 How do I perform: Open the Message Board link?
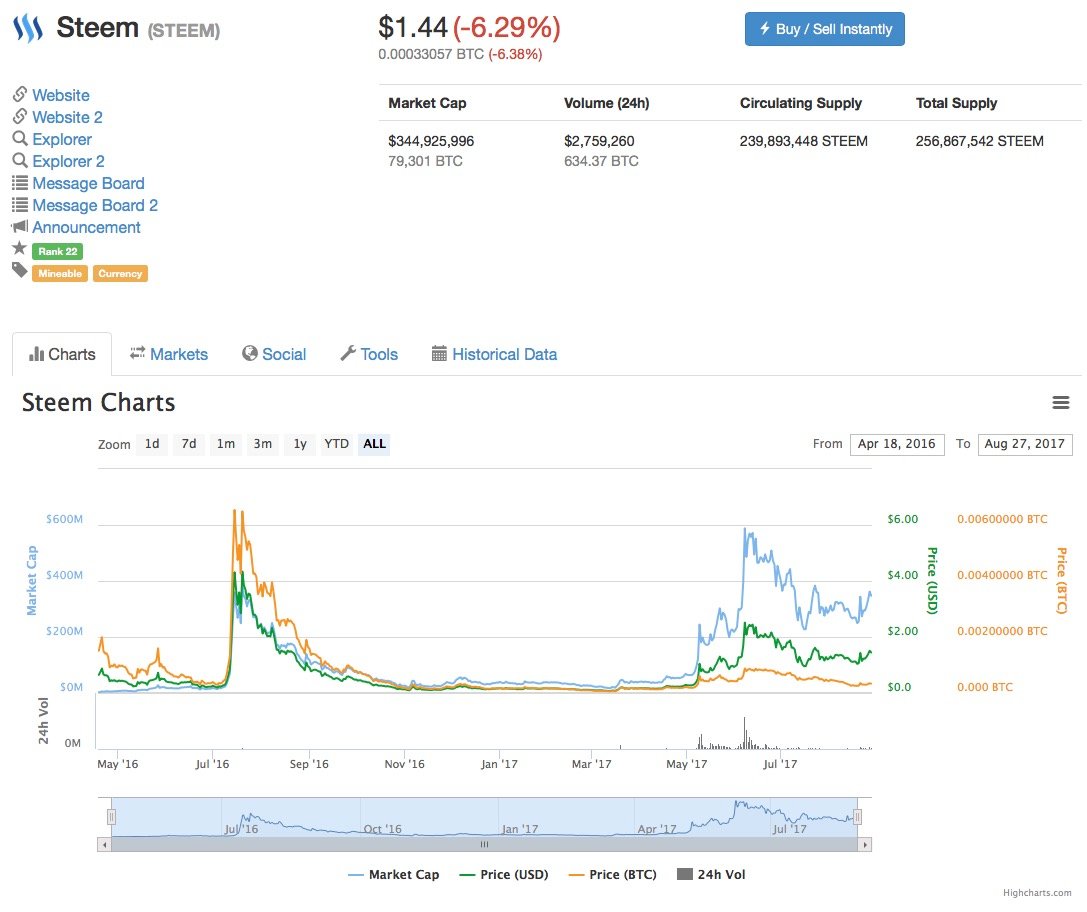pyautogui.click(x=89, y=184)
